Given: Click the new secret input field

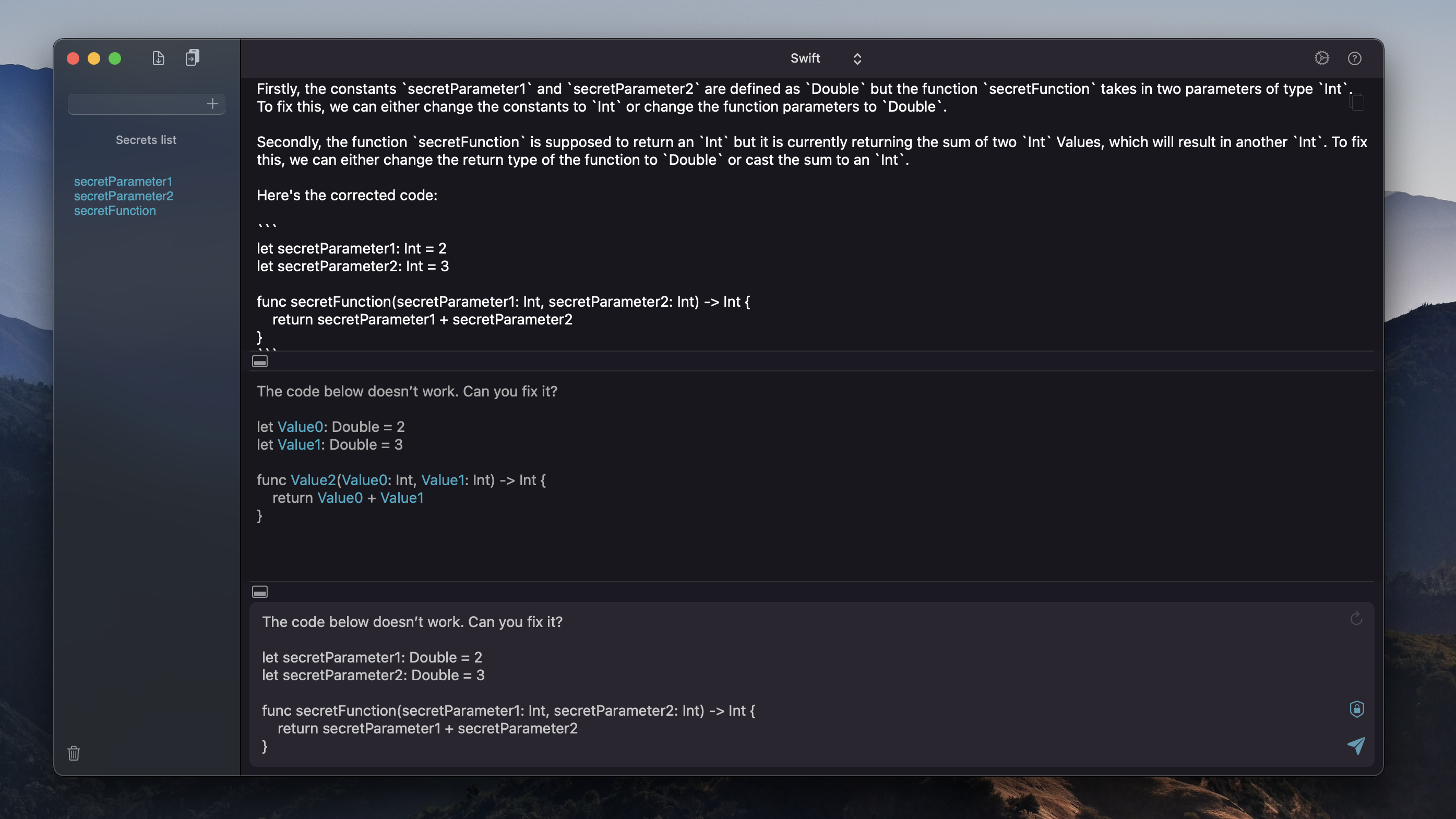Looking at the screenshot, I should (147, 104).
